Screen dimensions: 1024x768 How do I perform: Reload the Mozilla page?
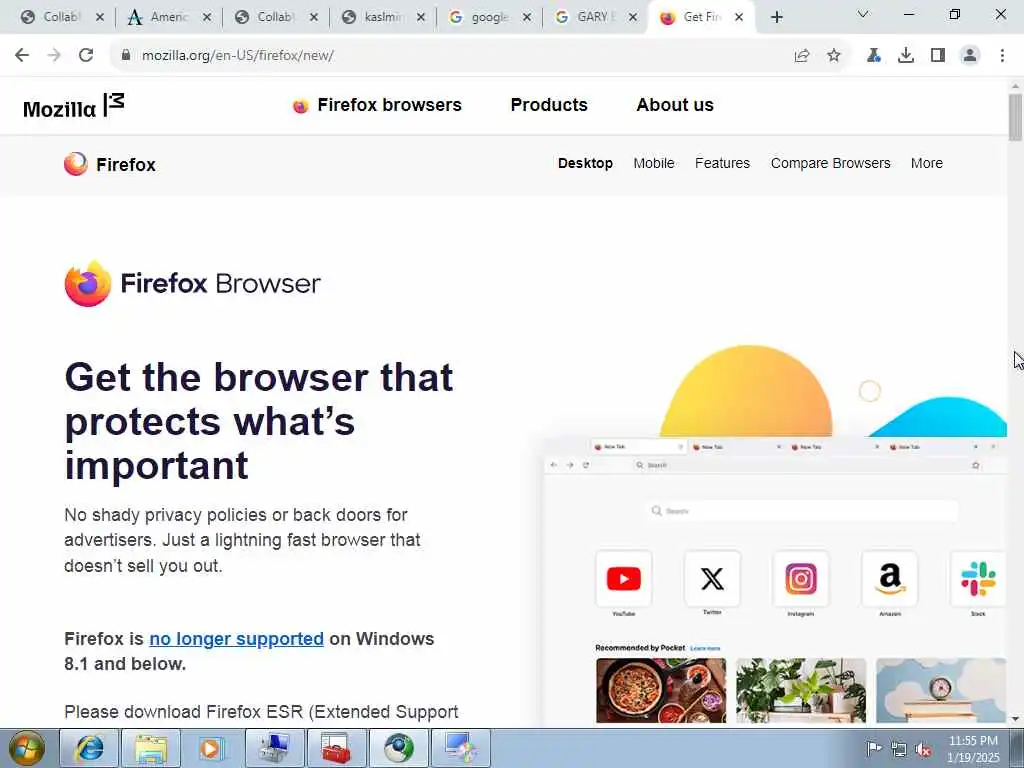tap(86, 56)
